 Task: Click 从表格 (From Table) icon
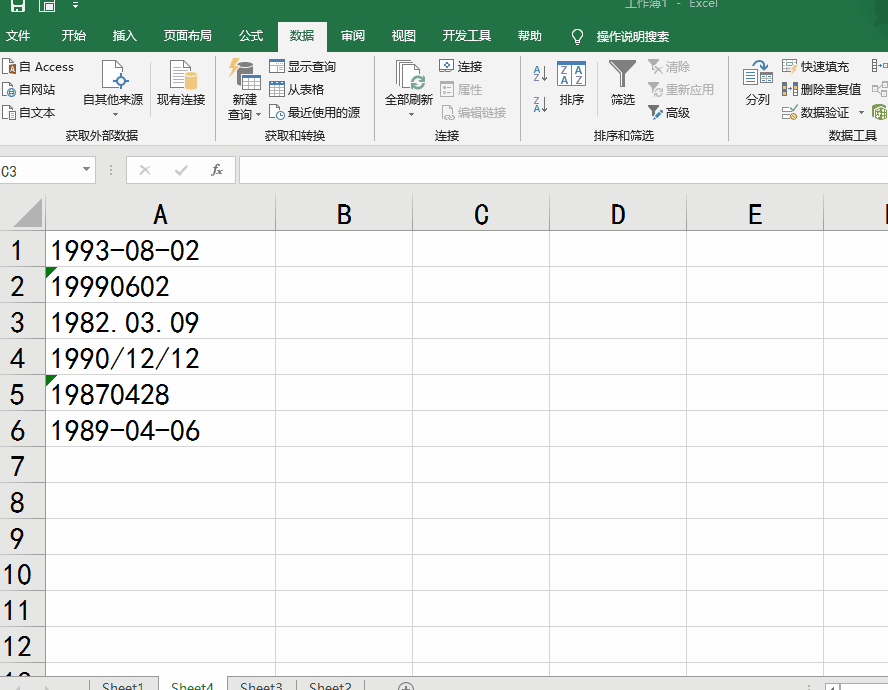(x=299, y=89)
